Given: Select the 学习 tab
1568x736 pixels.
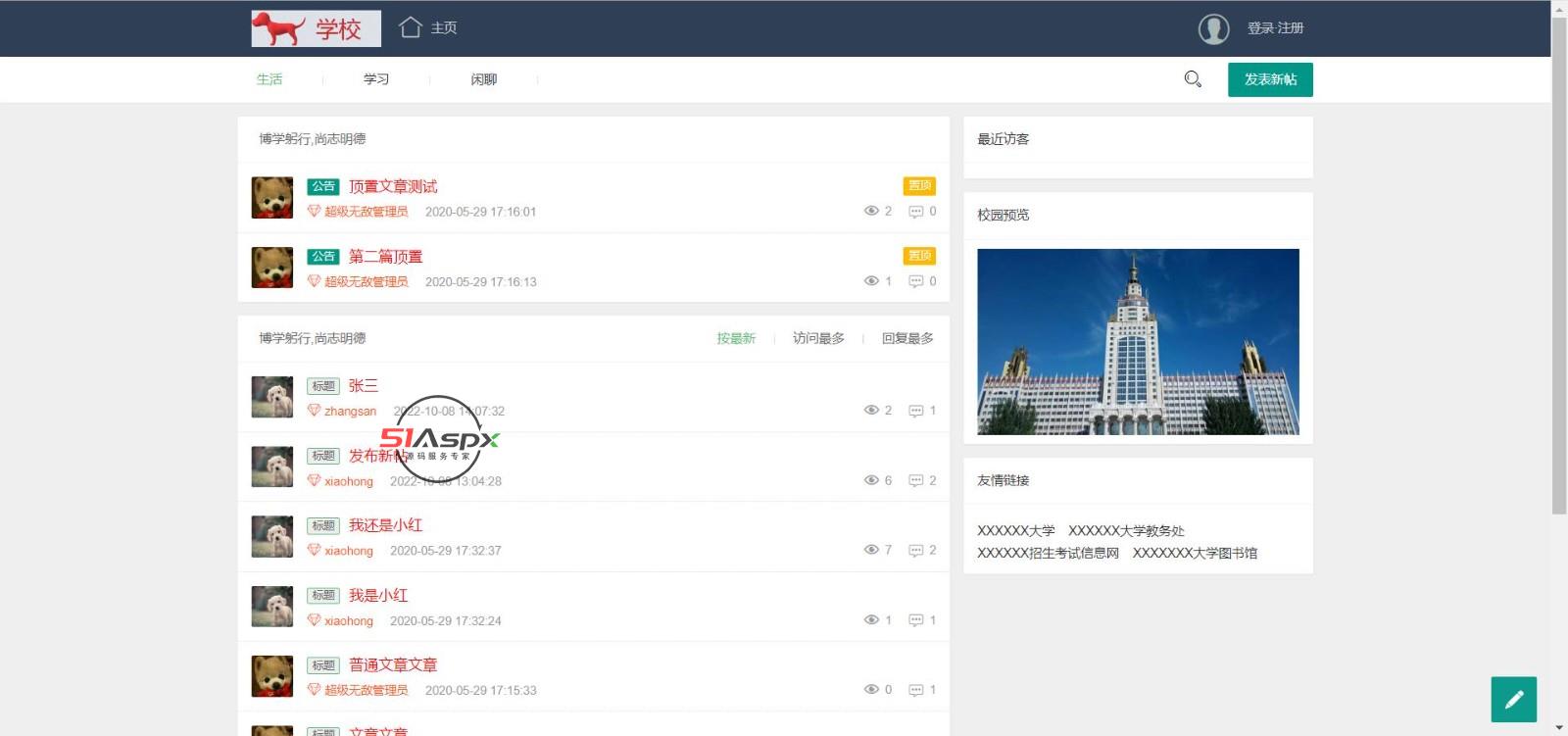Looking at the screenshot, I should 376,79.
